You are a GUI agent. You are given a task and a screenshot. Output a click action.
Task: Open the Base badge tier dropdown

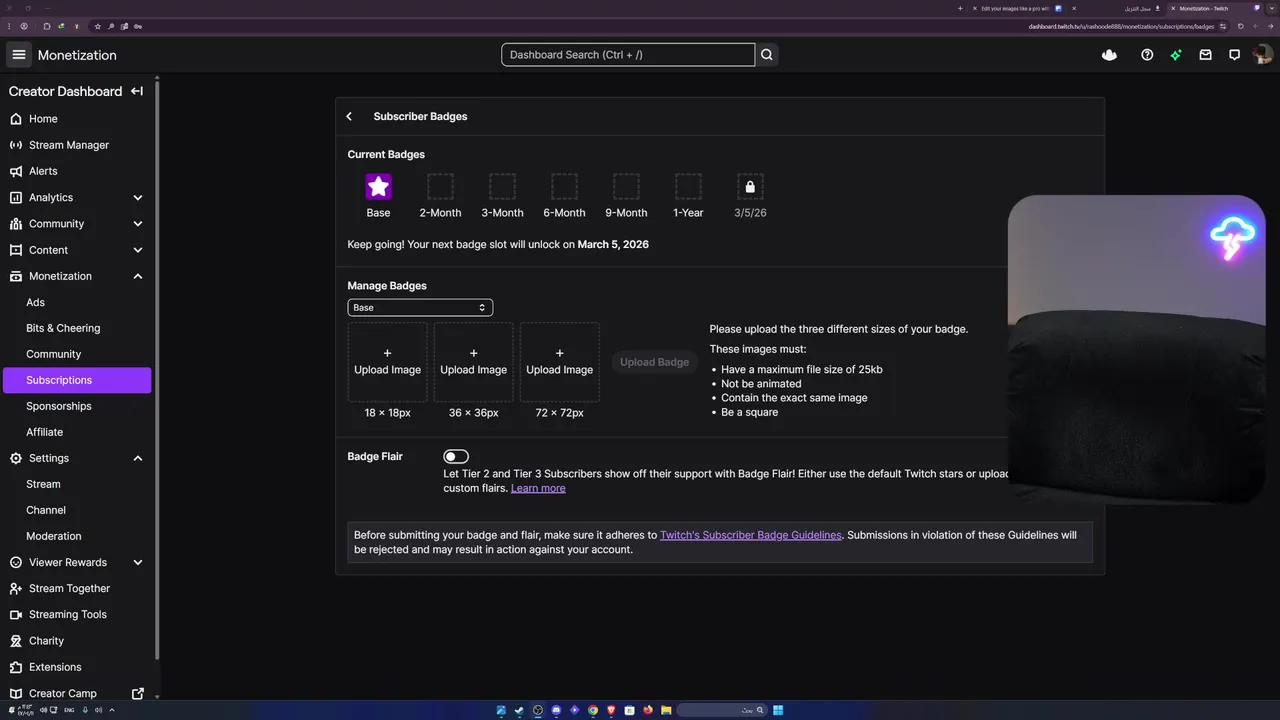(420, 308)
